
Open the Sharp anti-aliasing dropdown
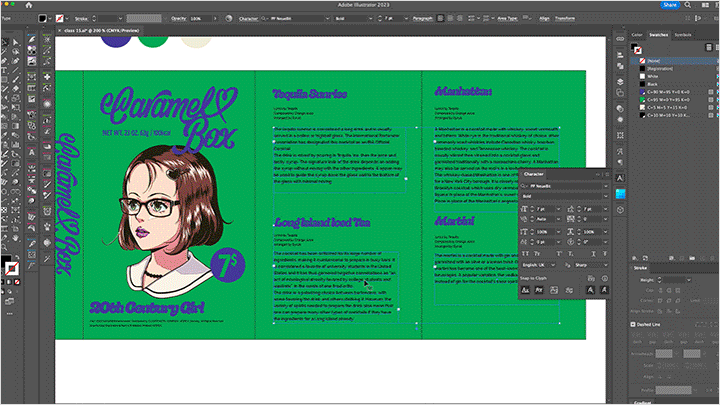click(x=591, y=265)
